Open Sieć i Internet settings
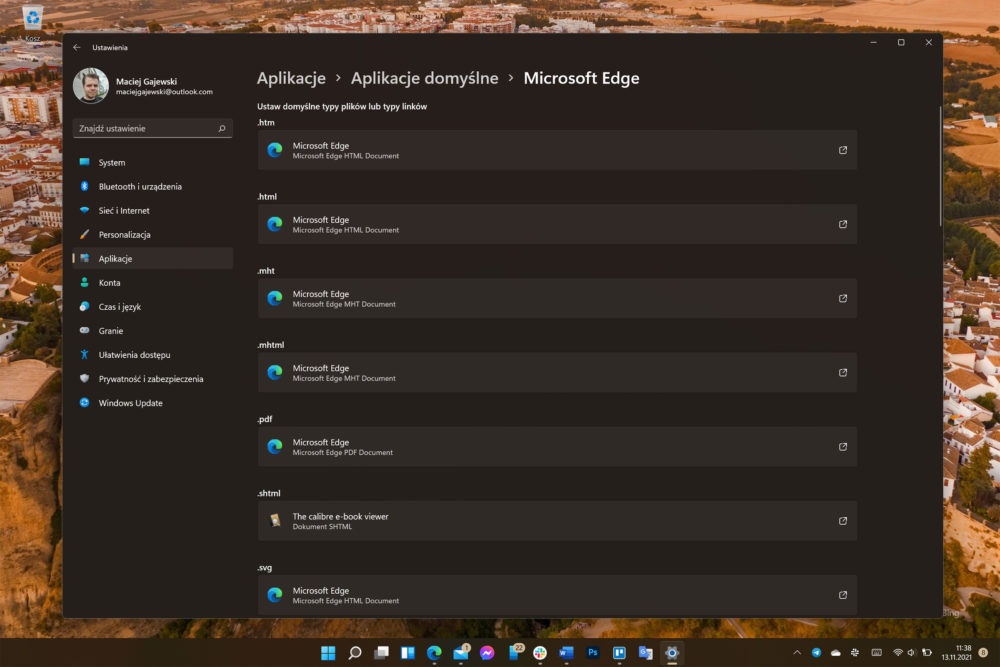The image size is (1000, 667). [152, 210]
